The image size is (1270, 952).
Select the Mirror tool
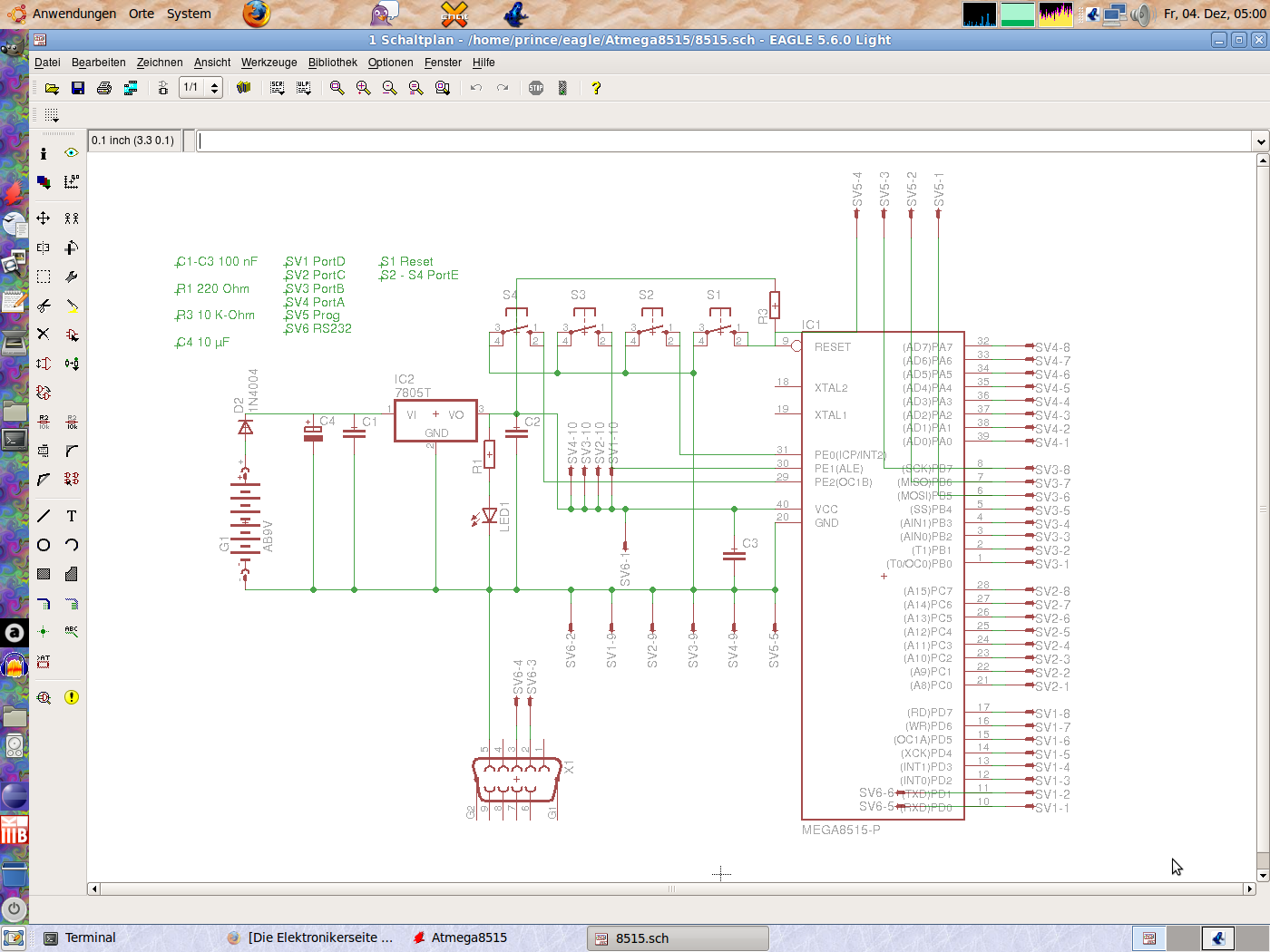click(44, 248)
